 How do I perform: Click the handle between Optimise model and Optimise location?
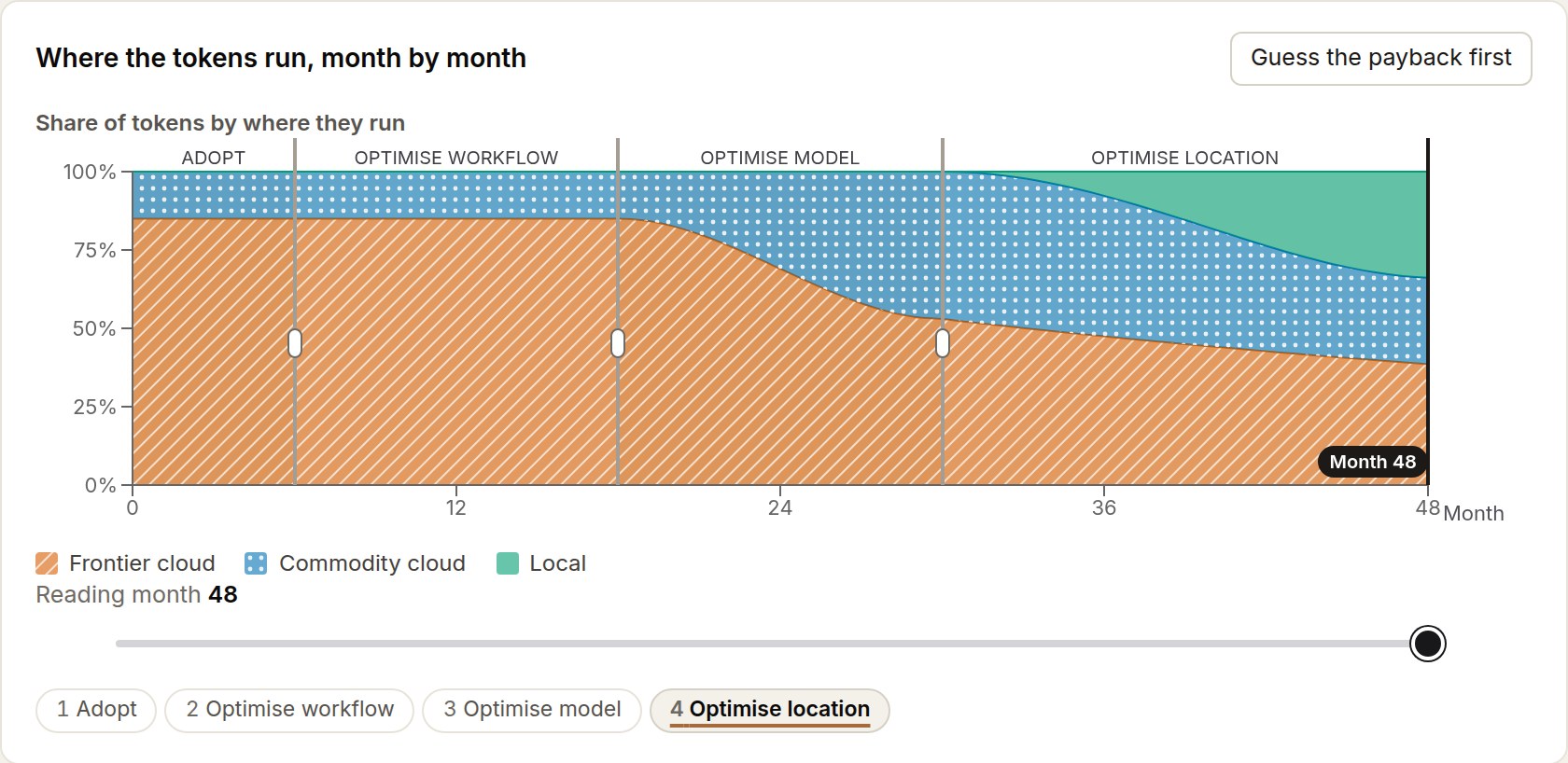tap(943, 343)
